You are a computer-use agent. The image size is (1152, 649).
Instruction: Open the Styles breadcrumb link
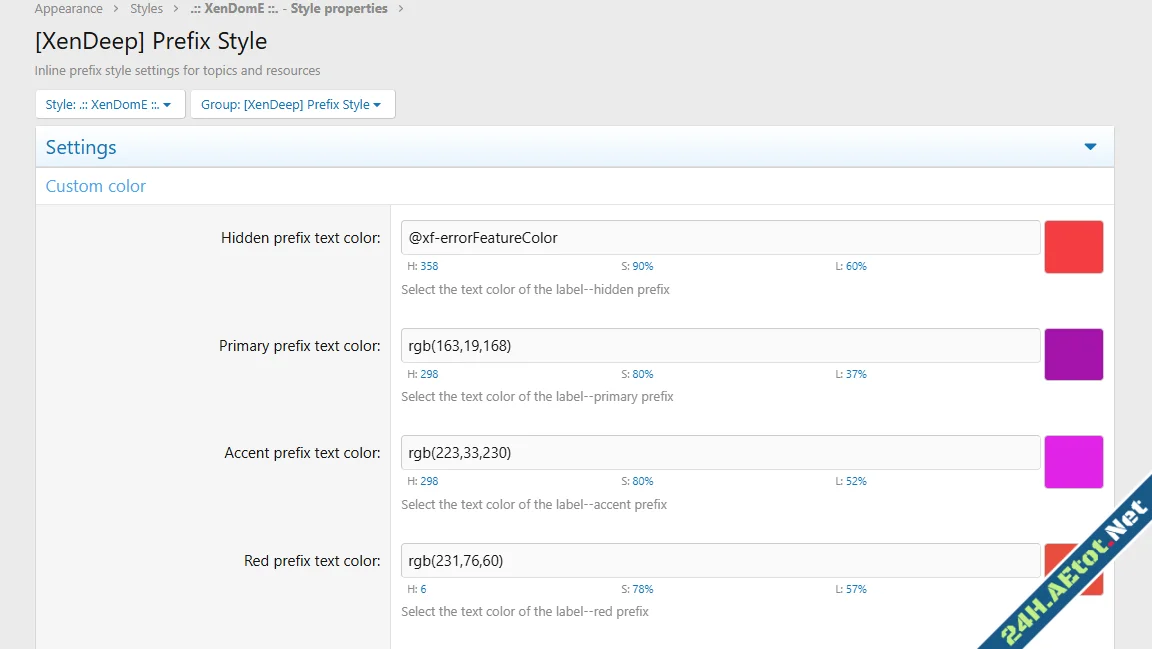click(x=146, y=9)
